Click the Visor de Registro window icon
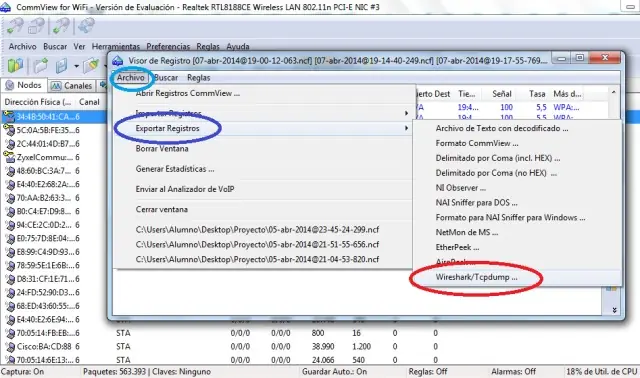Screen dimensions: 640x378 pos(118,61)
